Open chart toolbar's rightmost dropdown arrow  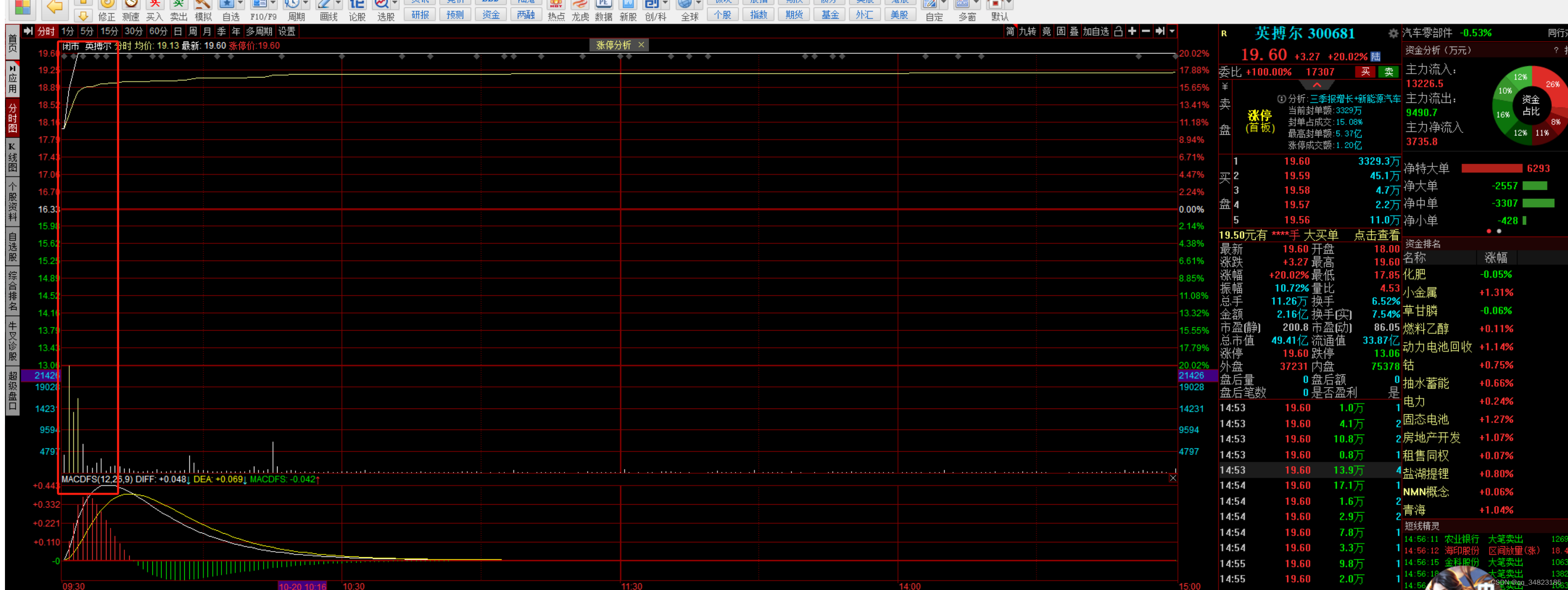pos(1172,31)
